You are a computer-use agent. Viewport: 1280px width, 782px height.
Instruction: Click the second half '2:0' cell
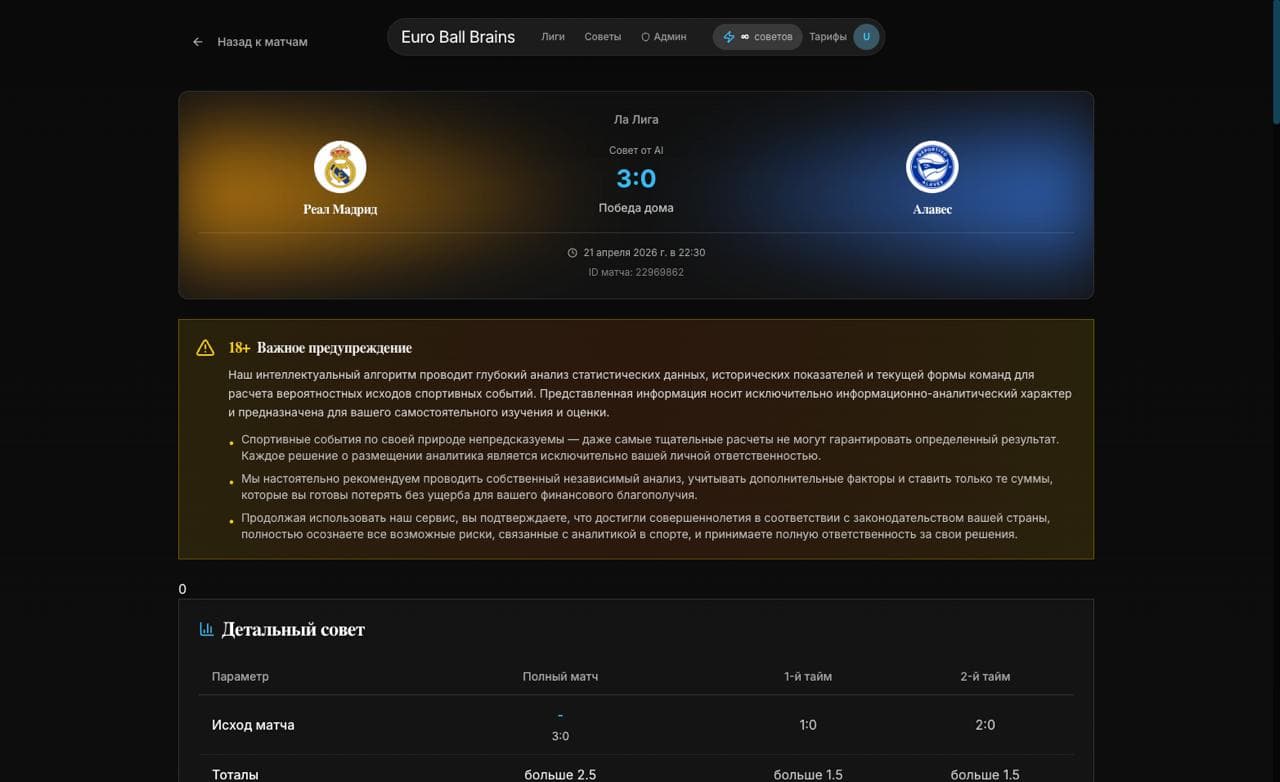(x=985, y=725)
